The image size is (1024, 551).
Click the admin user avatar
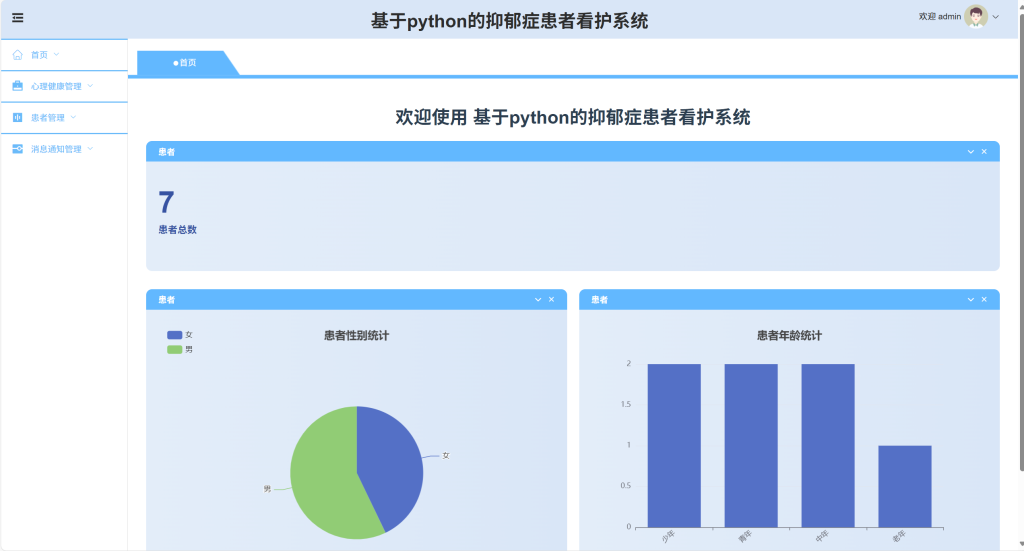point(976,17)
